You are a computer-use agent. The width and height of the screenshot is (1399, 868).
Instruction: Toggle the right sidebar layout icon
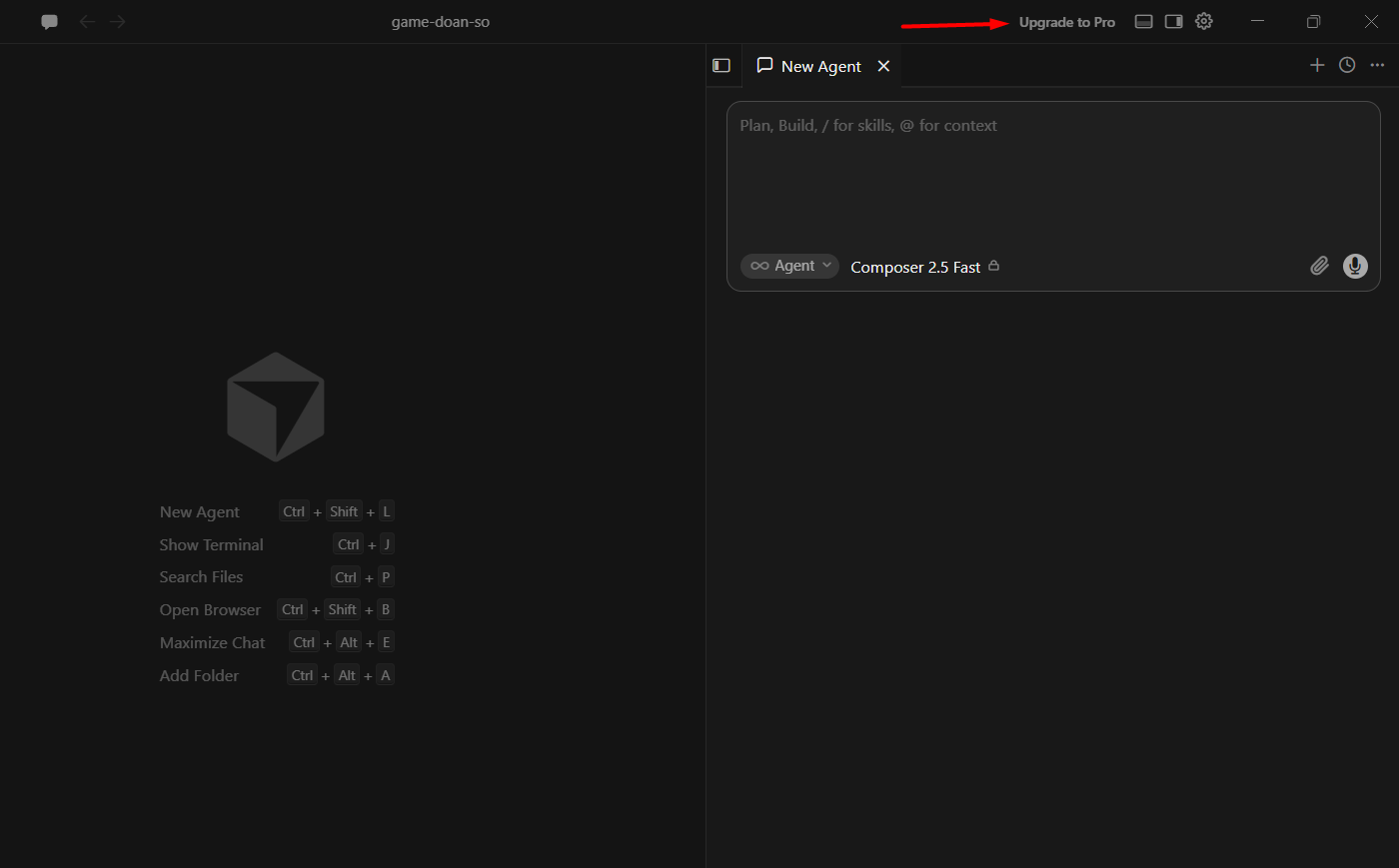(x=1174, y=22)
